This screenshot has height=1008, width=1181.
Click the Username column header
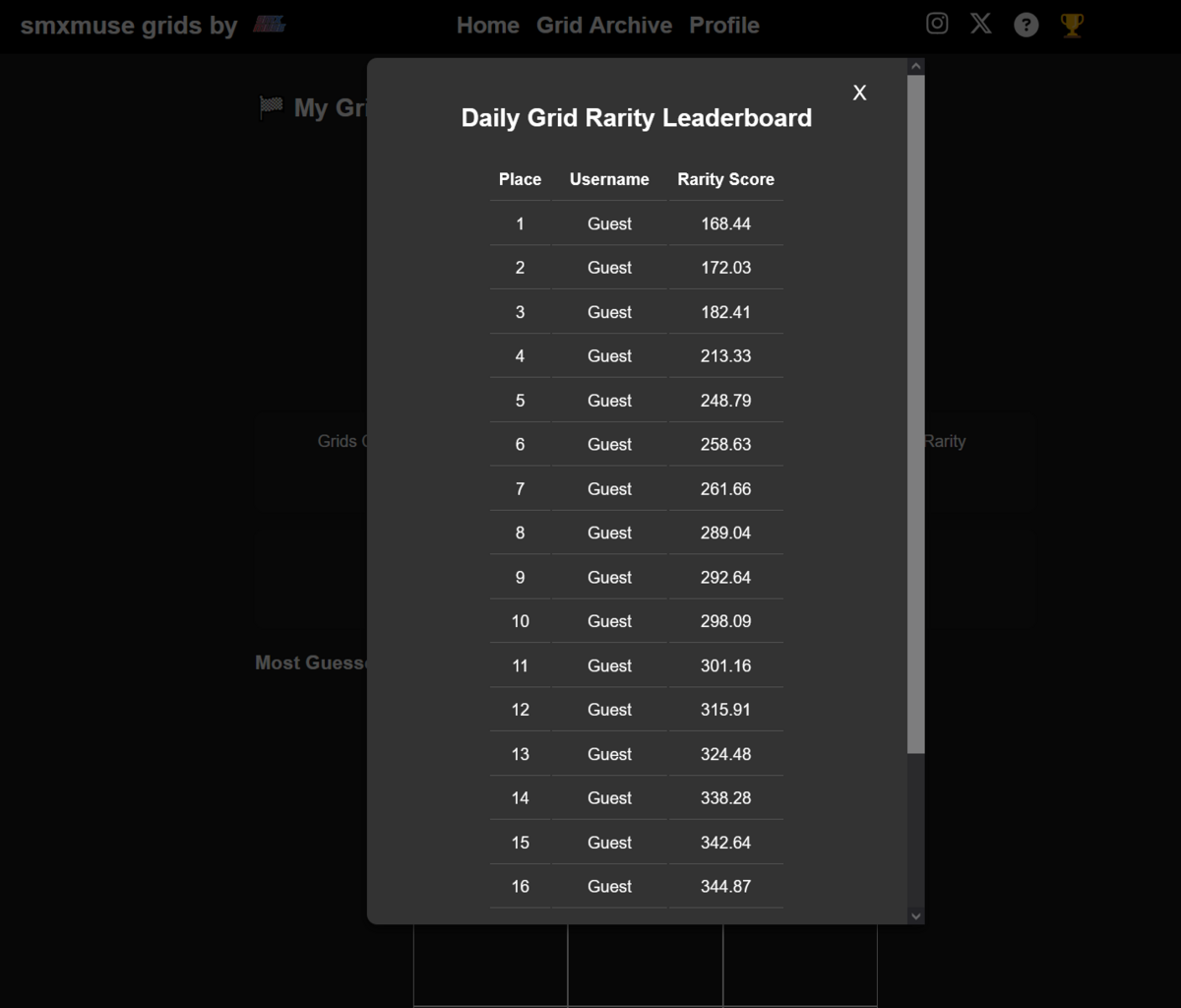coord(609,179)
